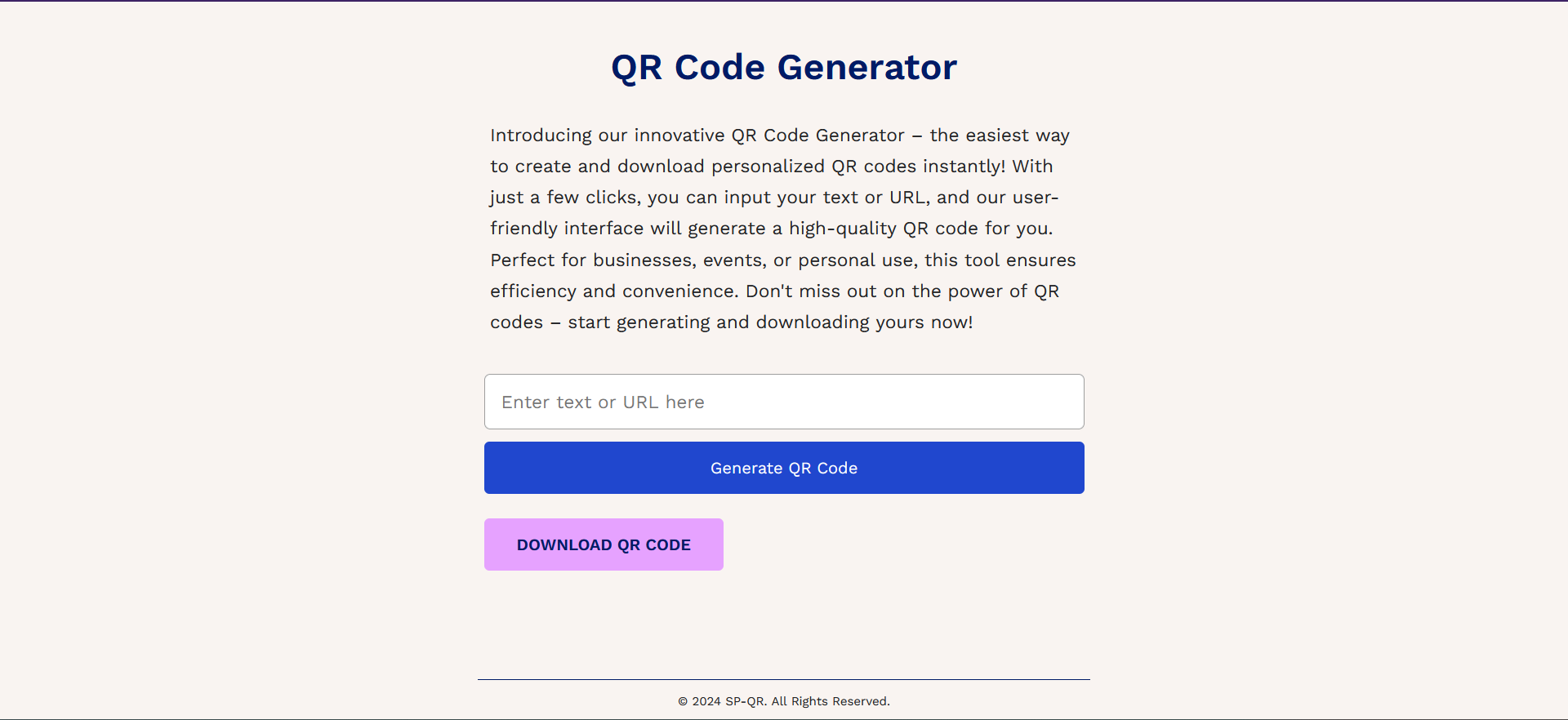Click © 2024 SP-QR All Rights Reserved
The width and height of the screenshot is (1568, 720).
783,700
